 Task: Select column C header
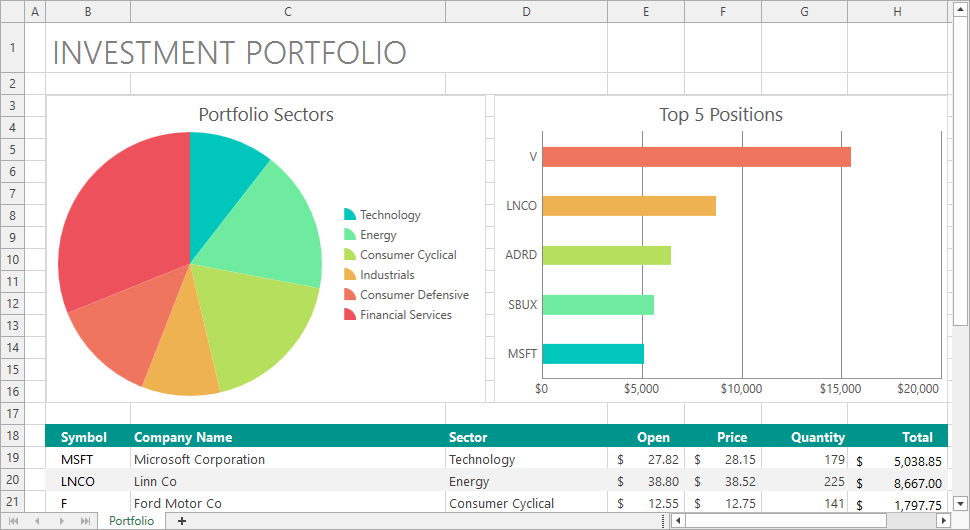[288, 11]
